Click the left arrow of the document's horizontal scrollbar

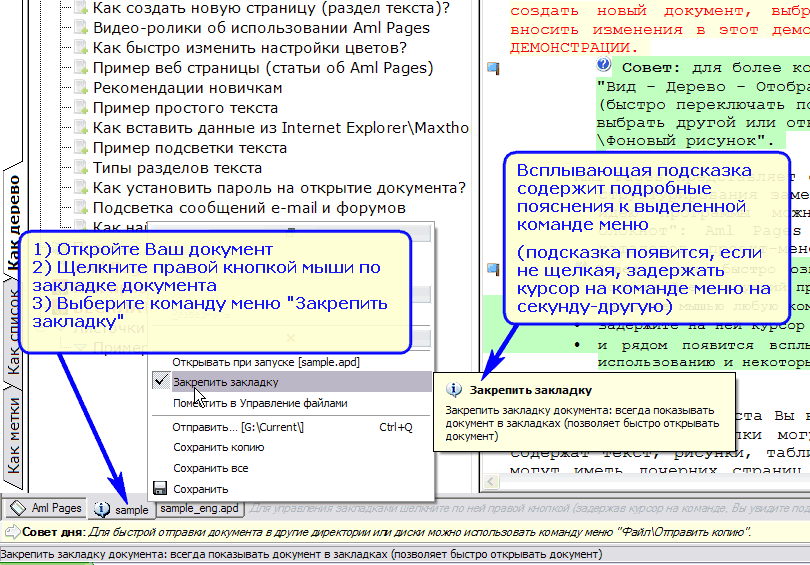490,482
